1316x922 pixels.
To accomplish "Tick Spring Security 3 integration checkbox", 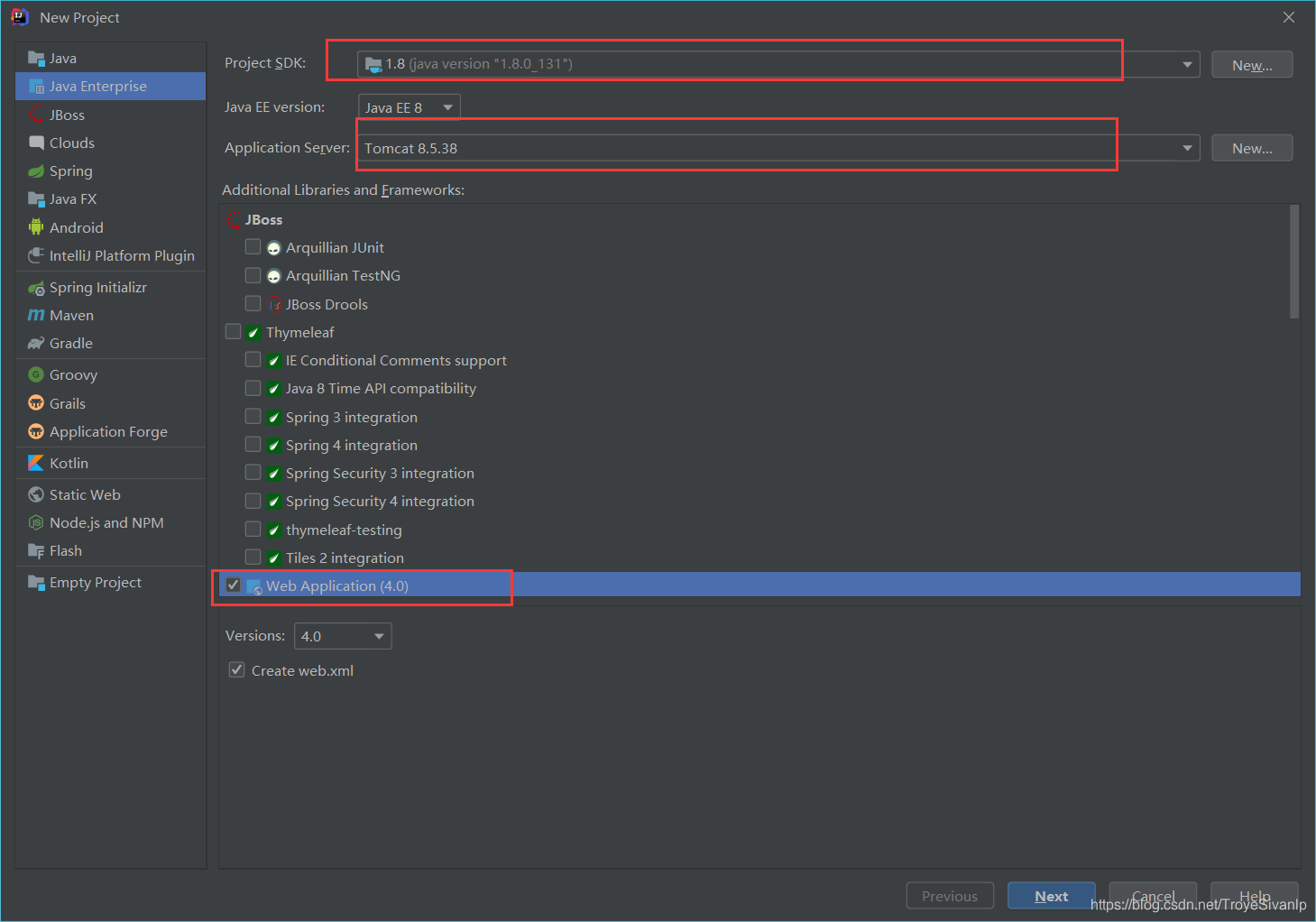I will pyautogui.click(x=253, y=473).
